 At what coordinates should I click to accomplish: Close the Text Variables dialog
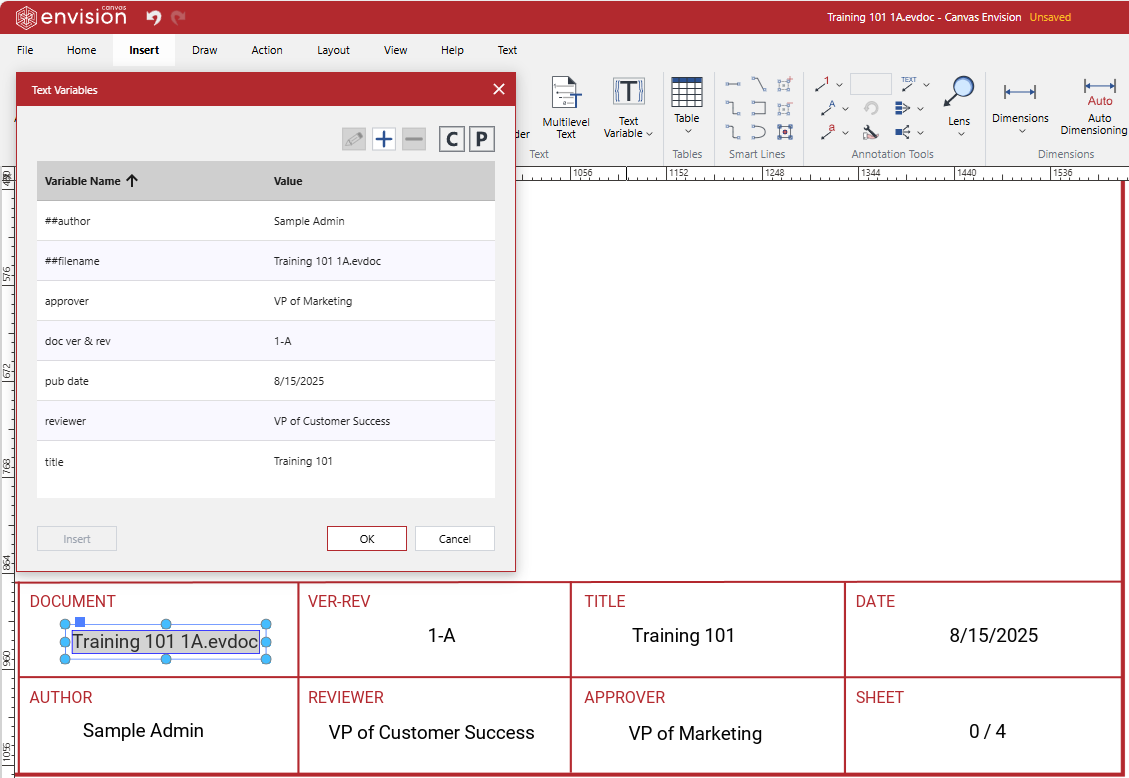point(499,89)
